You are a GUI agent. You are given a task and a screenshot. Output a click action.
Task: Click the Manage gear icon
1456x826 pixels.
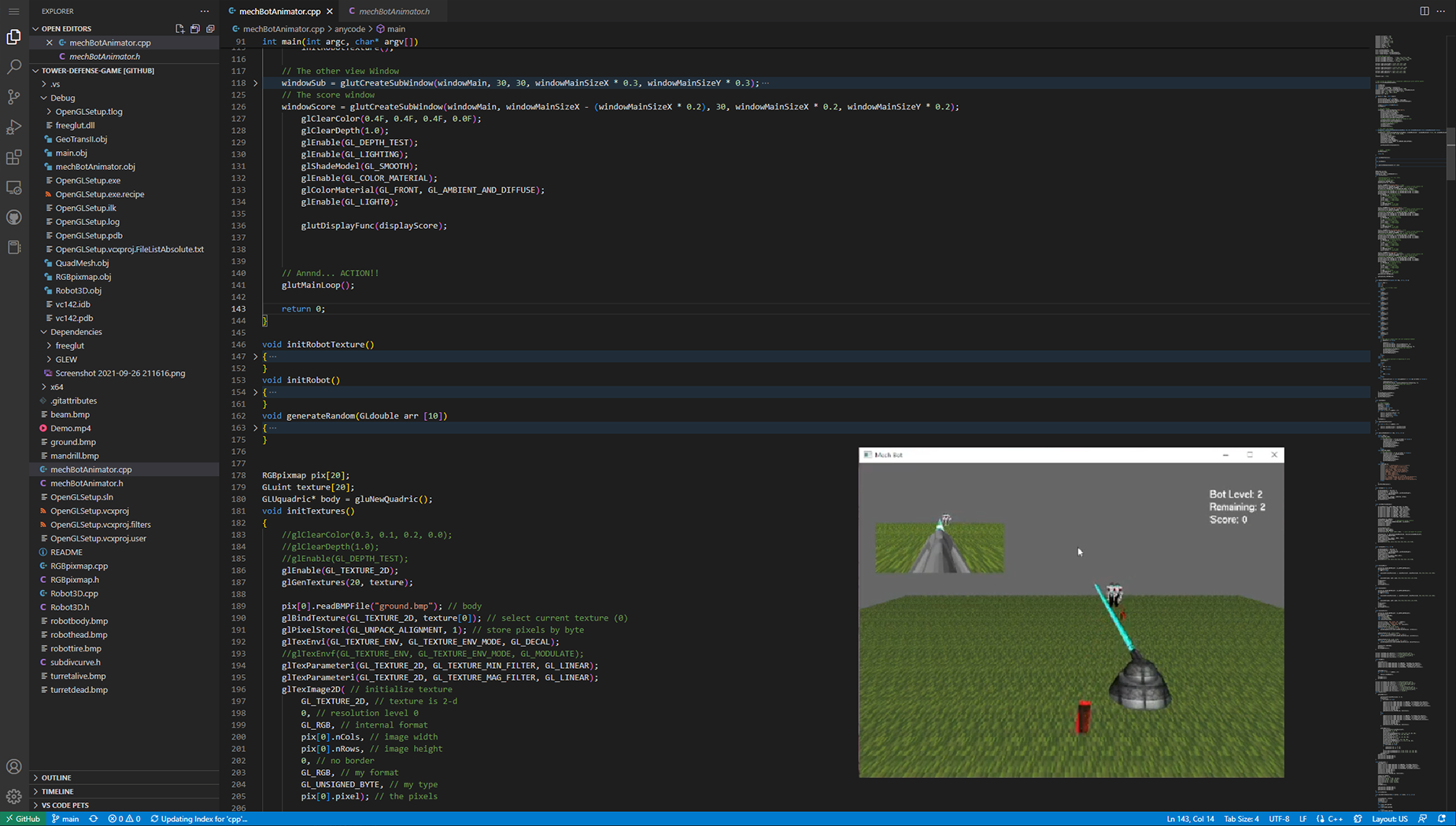[14, 796]
